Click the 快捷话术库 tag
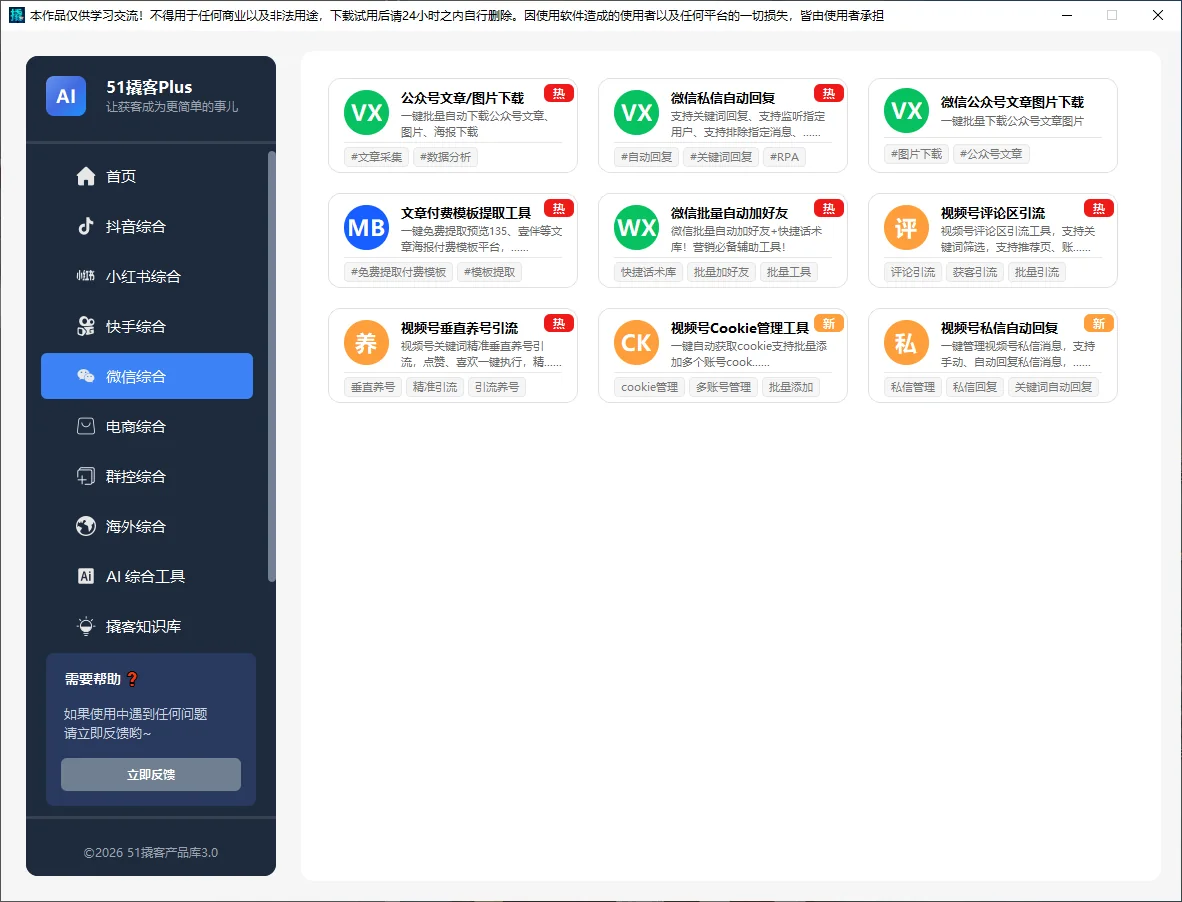The image size is (1182, 902). tap(648, 272)
